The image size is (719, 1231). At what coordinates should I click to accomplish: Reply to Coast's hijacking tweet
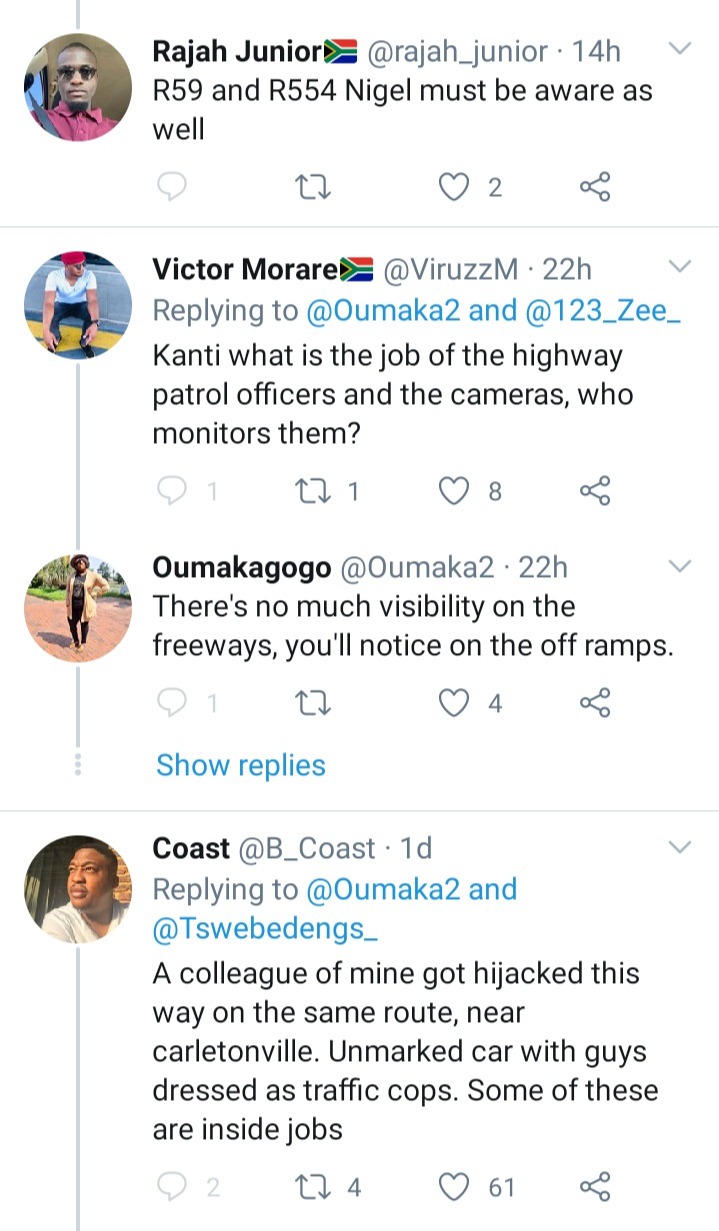[173, 1187]
